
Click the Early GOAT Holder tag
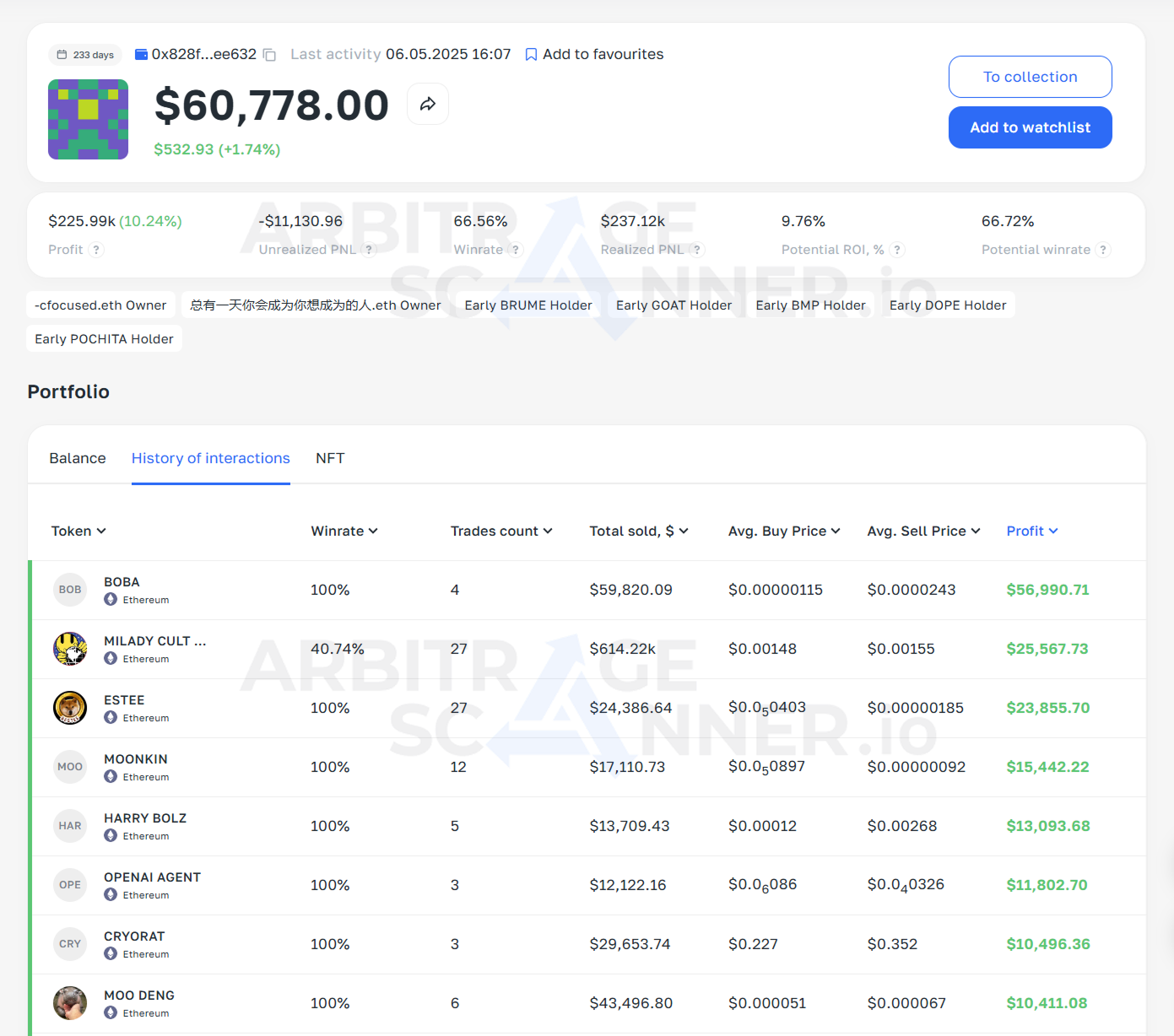click(x=674, y=305)
